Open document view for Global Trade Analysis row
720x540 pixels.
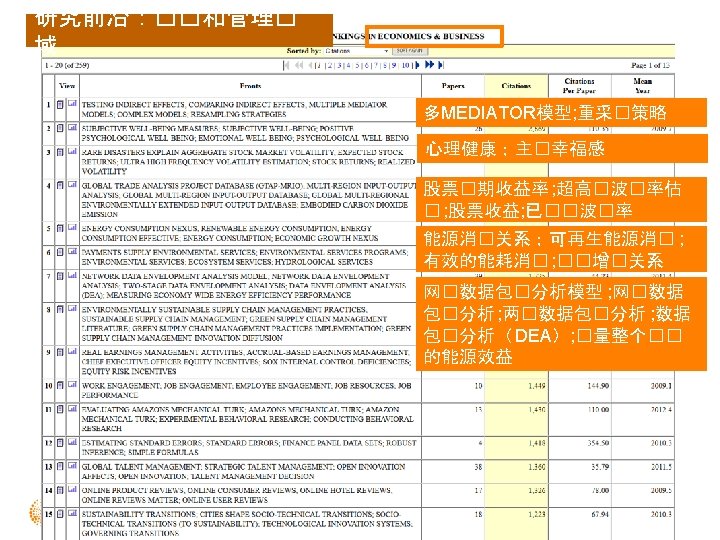(x=60, y=185)
